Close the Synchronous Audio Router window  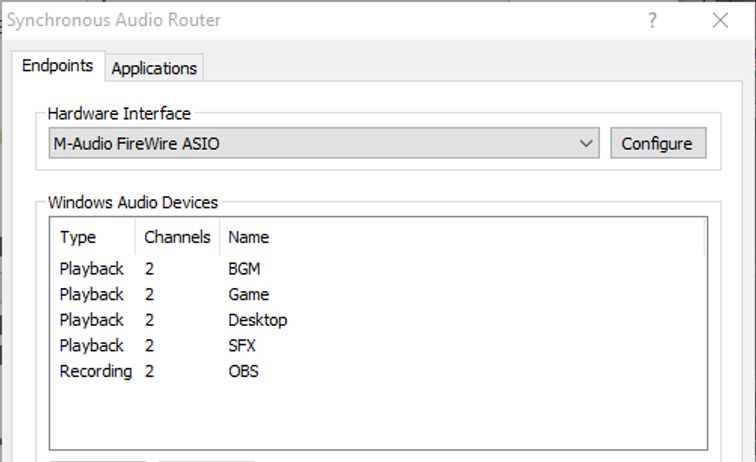(720, 21)
